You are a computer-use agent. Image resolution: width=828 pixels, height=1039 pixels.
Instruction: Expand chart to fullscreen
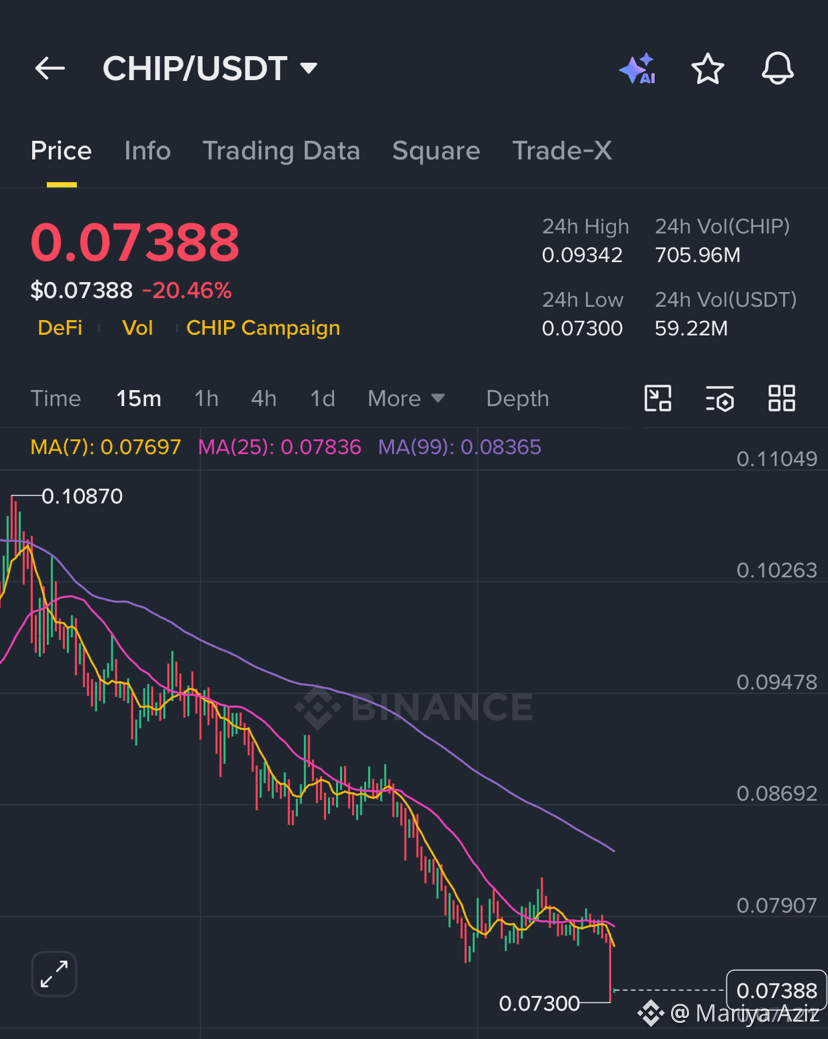pos(54,973)
